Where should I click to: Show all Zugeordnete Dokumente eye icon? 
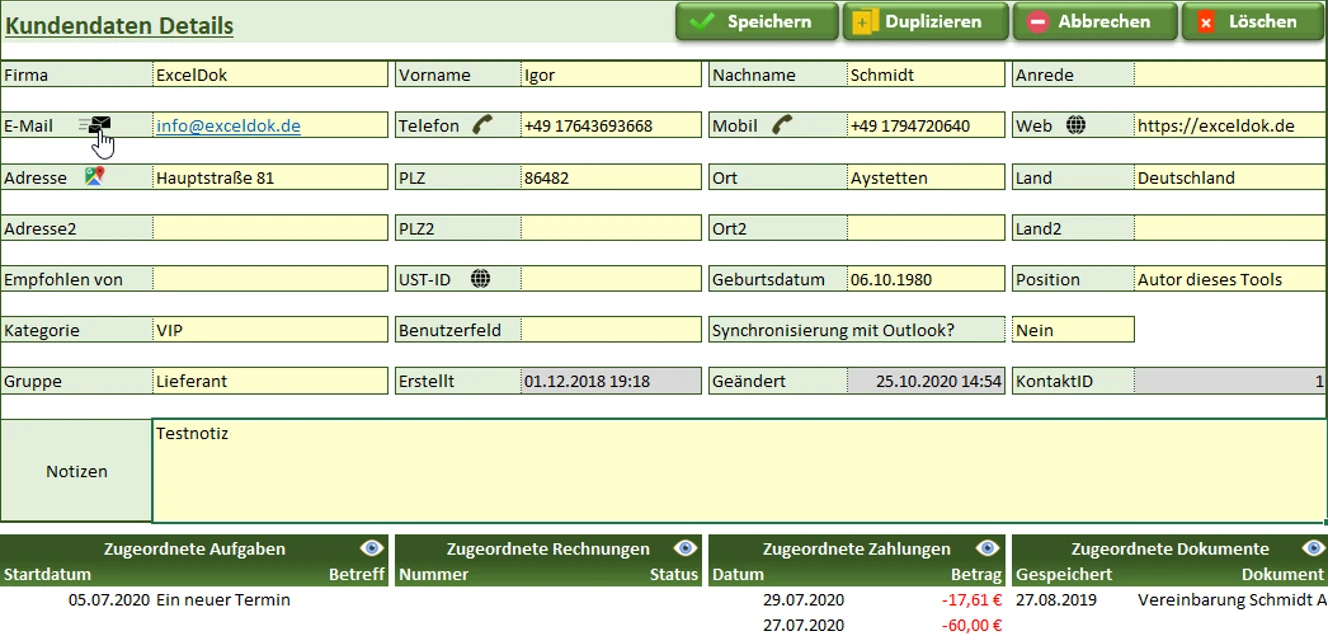pyautogui.click(x=1314, y=548)
